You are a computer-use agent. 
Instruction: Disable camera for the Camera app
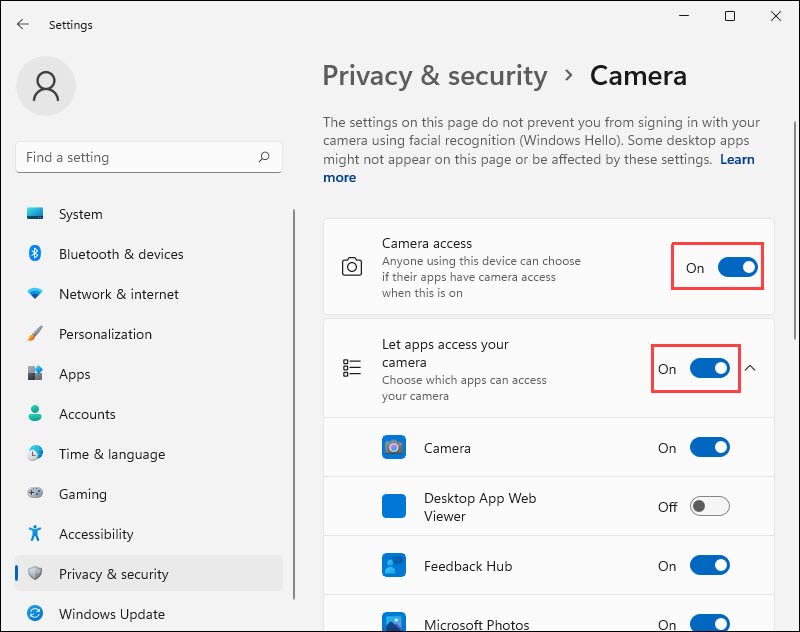[x=710, y=447]
